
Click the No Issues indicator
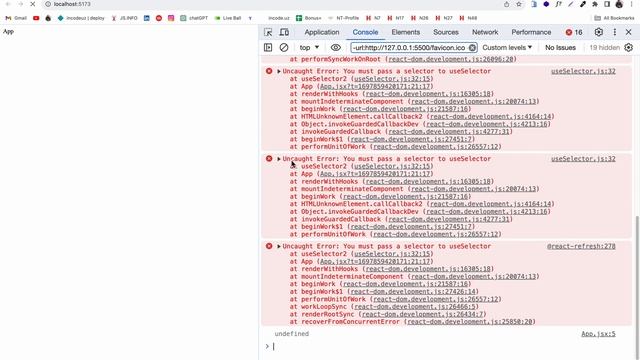click(560, 48)
